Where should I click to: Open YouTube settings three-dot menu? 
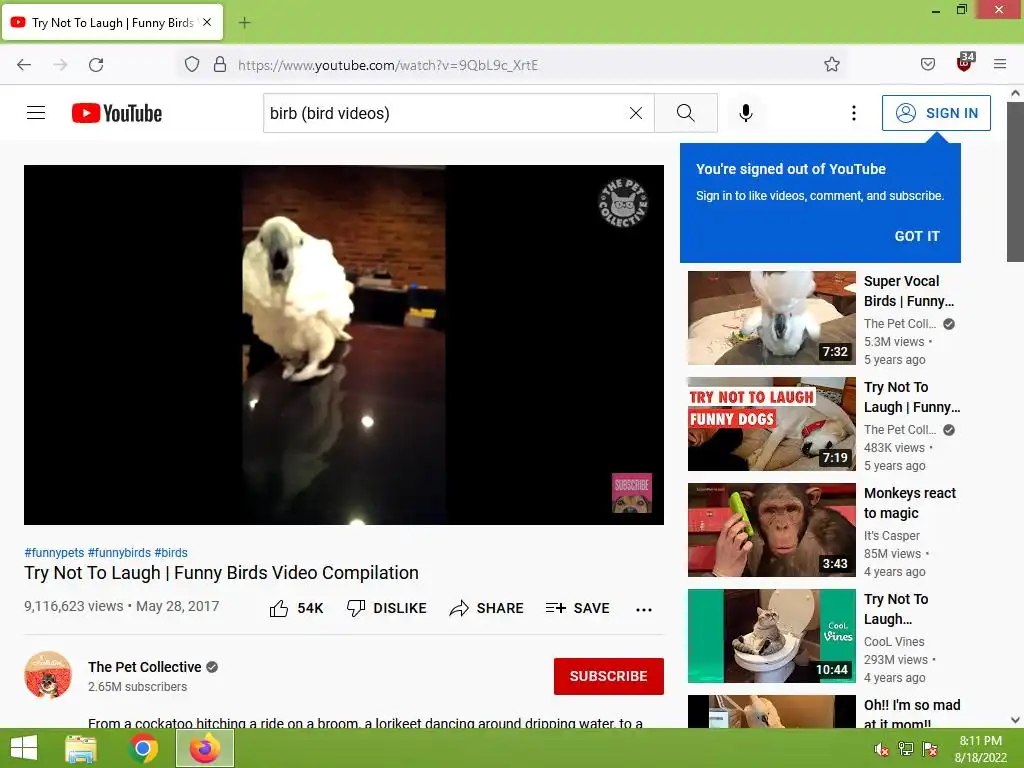click(854, 113)
